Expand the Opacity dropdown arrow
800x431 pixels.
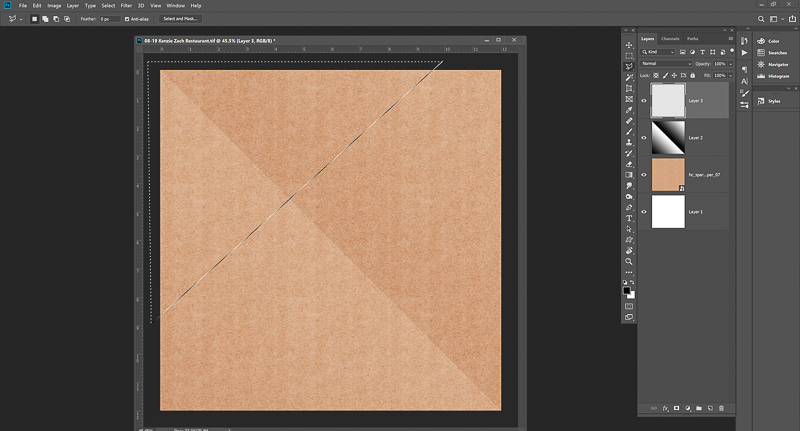(733, 64)
